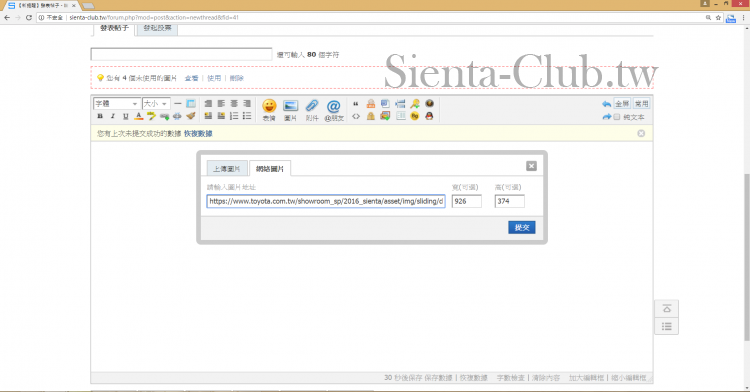Click the QQ penguin icon
The height and width of the screenshot is (392, 750).
(430, 116)
